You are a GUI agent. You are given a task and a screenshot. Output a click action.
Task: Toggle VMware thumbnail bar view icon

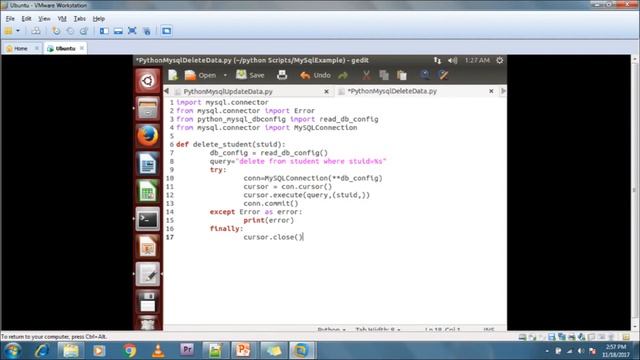click(118, 31)
